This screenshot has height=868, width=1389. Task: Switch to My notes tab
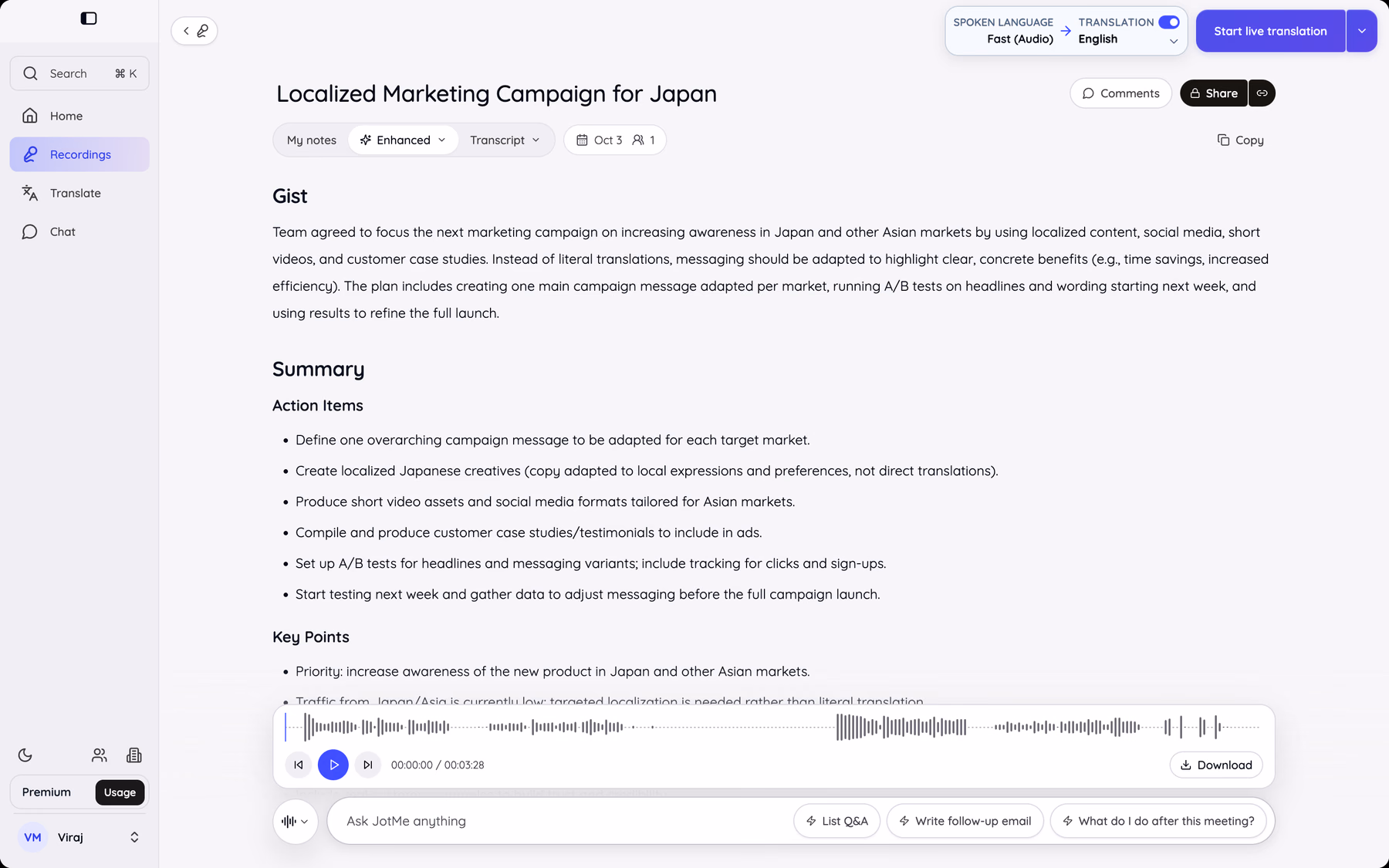pos(312,140)
